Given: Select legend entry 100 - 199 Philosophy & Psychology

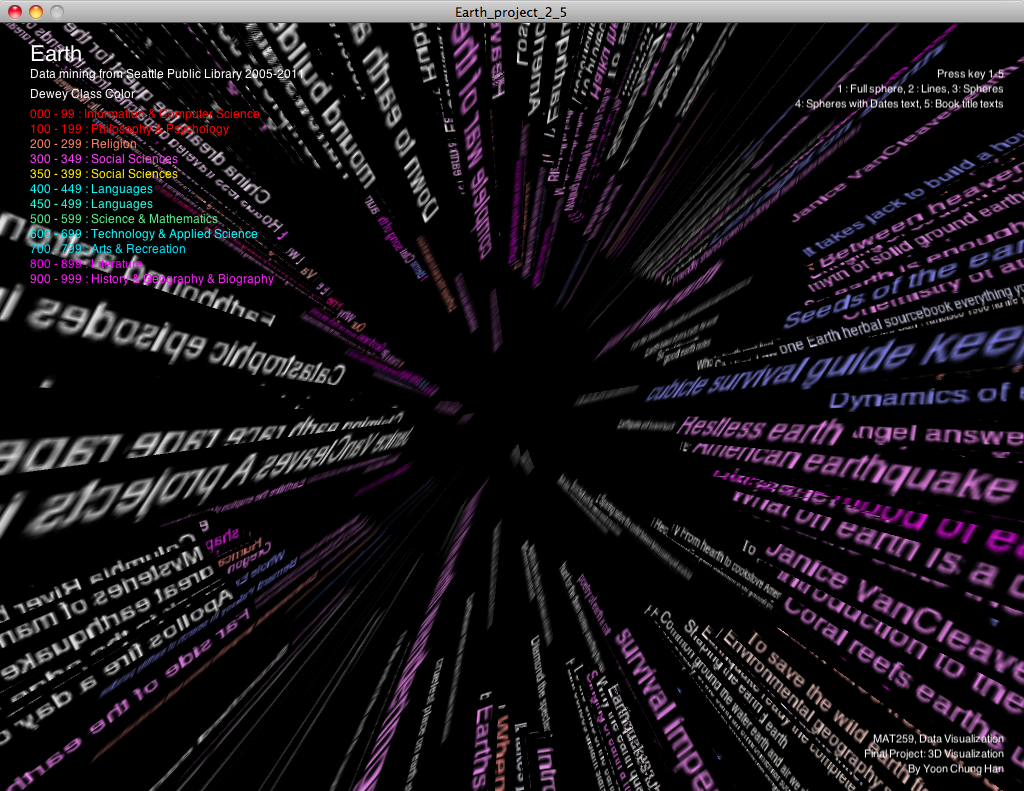Looking at the screenshot, I should pyautogui.click(x=129, y=129).
